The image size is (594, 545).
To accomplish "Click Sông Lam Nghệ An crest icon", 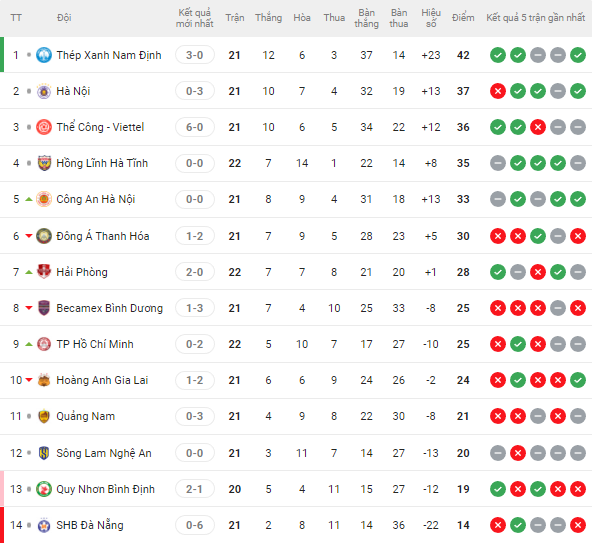I will (44, 453).
